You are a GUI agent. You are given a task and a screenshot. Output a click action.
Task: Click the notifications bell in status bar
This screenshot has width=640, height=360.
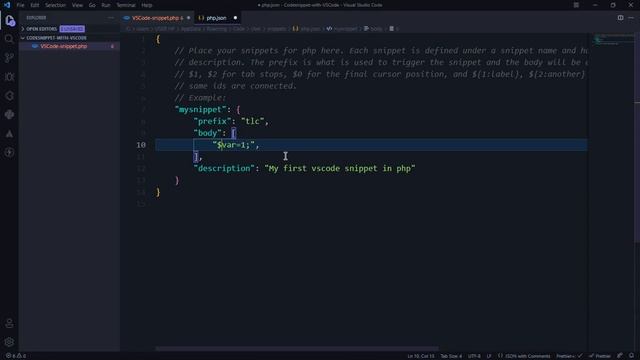[x=631, y=356]
